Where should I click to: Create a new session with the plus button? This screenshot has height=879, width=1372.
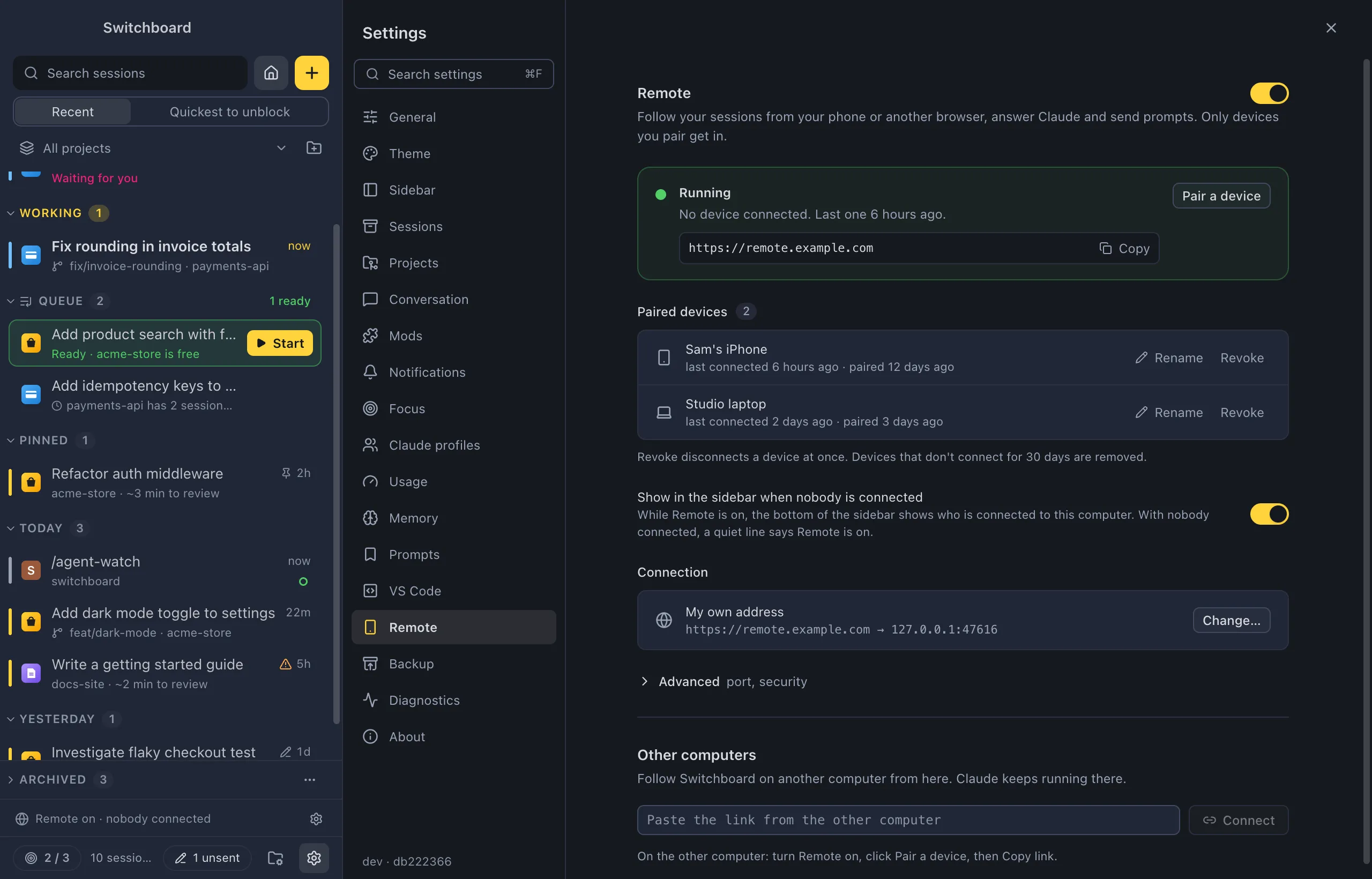click(x=311, y=73)
